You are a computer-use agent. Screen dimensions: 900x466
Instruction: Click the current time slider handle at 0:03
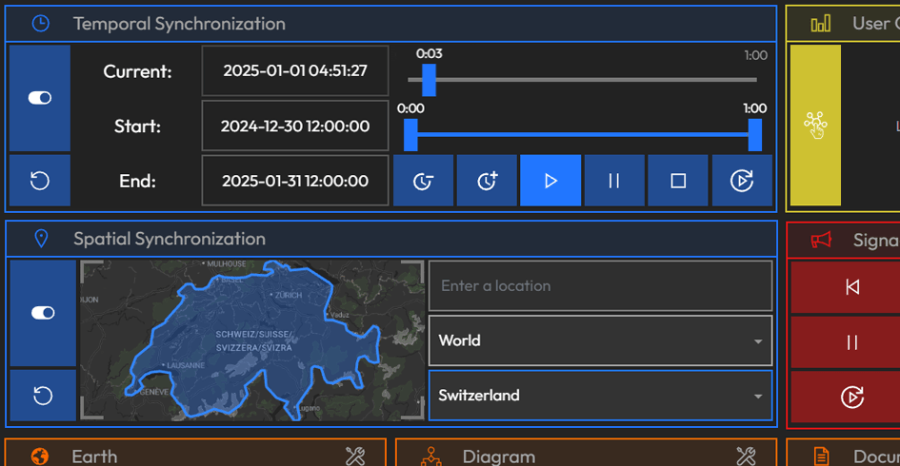point(429,80)
